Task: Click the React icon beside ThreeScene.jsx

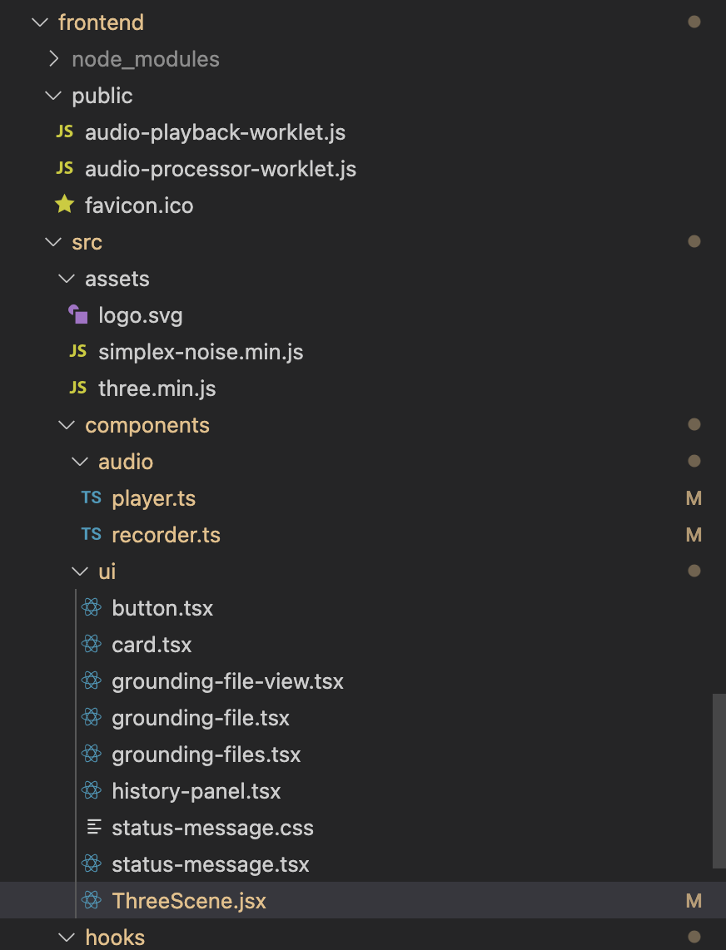Action: (92, 900)
